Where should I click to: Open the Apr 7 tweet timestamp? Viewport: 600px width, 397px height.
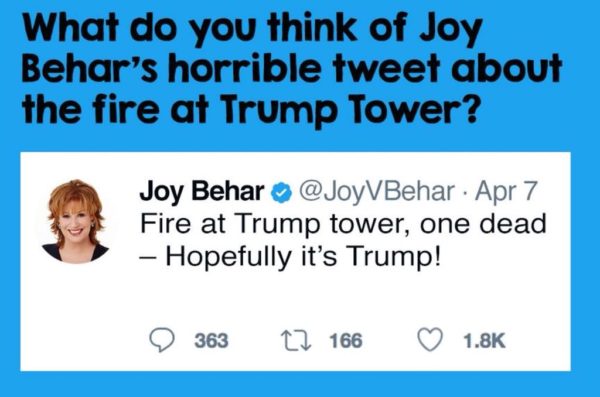click(x=506, y=192)
